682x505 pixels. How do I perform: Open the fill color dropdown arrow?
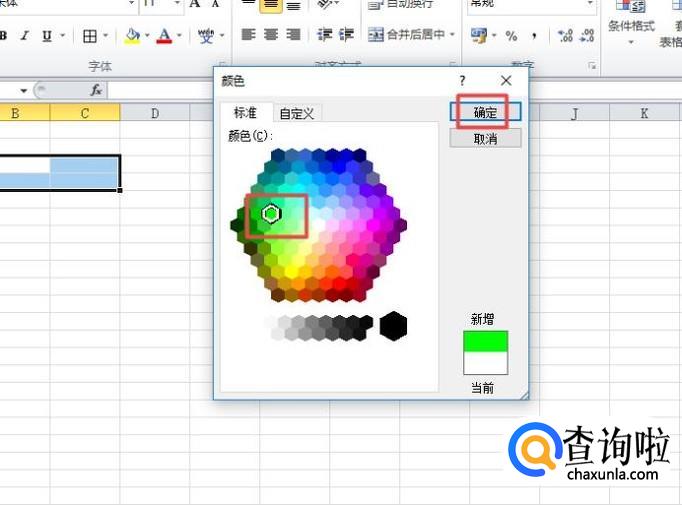[x=148, y=36]
